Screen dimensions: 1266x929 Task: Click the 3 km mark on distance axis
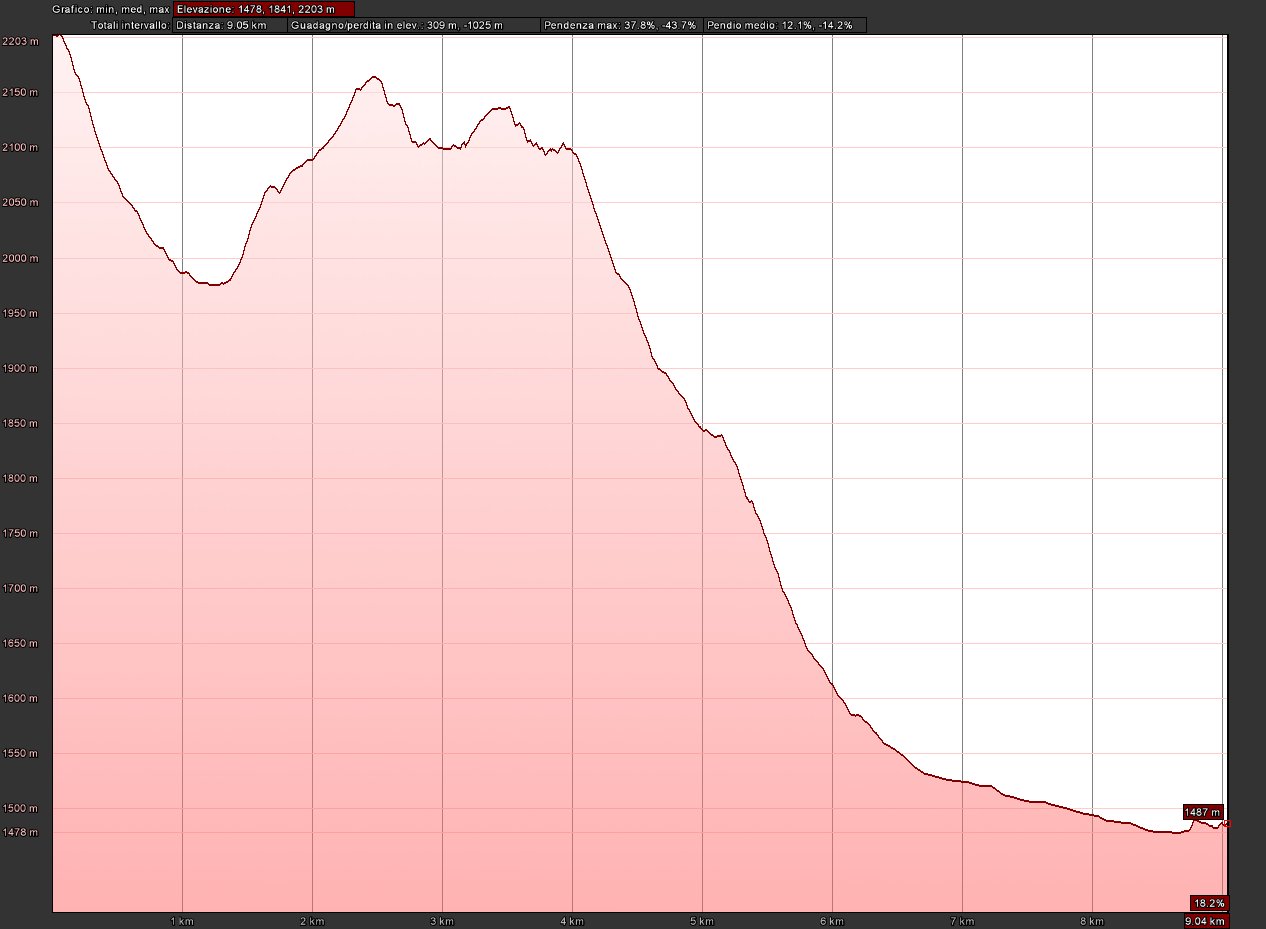pyautogui.click(x=441, y=920)
